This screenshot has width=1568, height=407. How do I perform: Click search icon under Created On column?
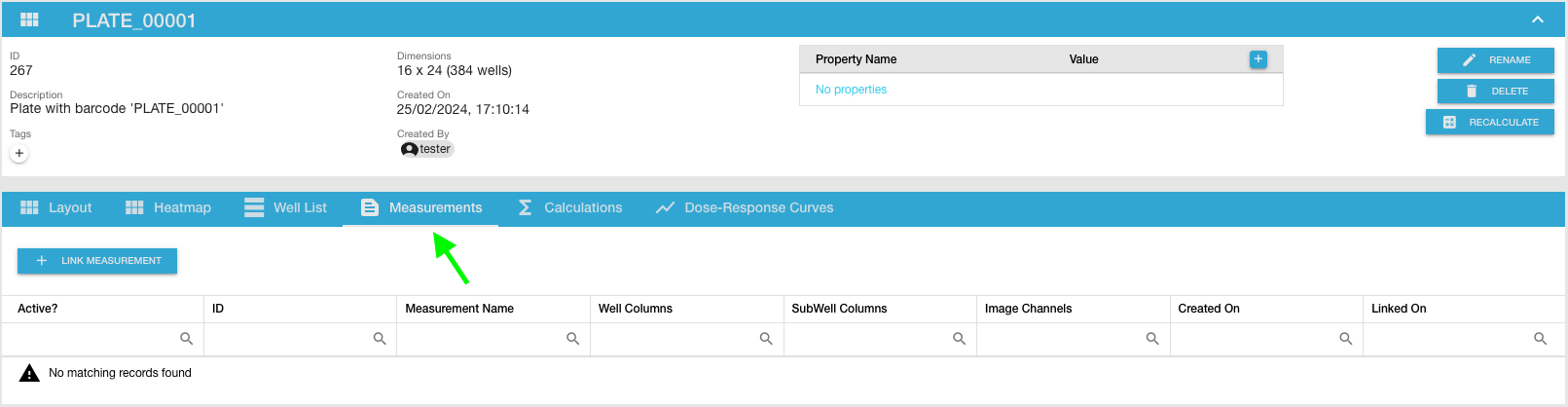coord(1345,339)
